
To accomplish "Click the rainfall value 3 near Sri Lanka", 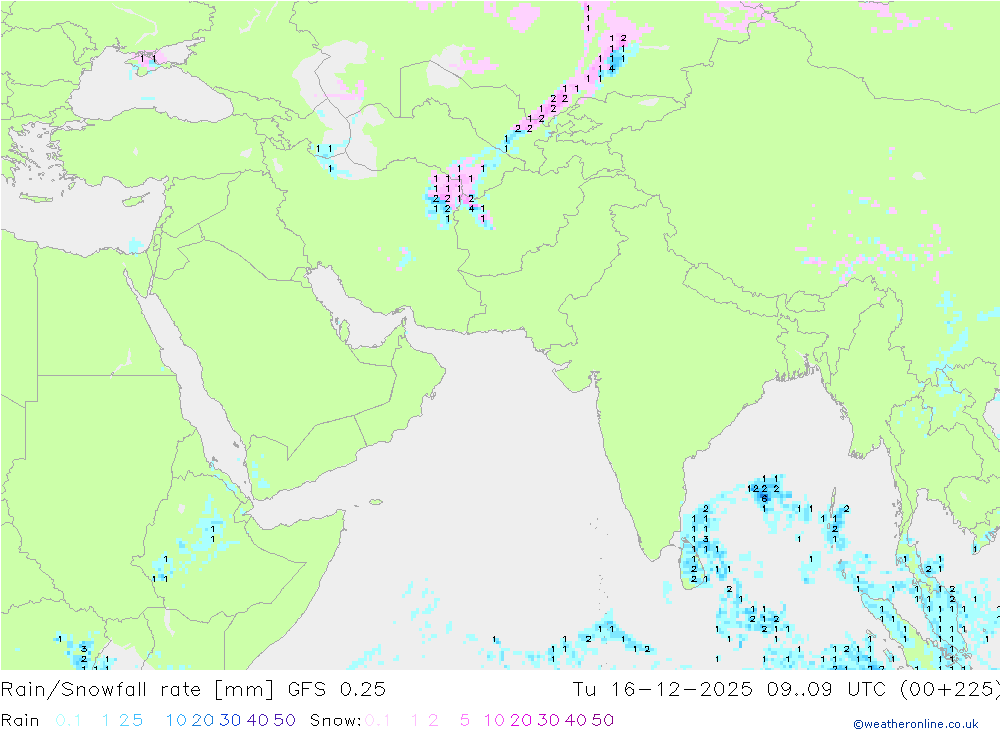I will pos(705,539).
